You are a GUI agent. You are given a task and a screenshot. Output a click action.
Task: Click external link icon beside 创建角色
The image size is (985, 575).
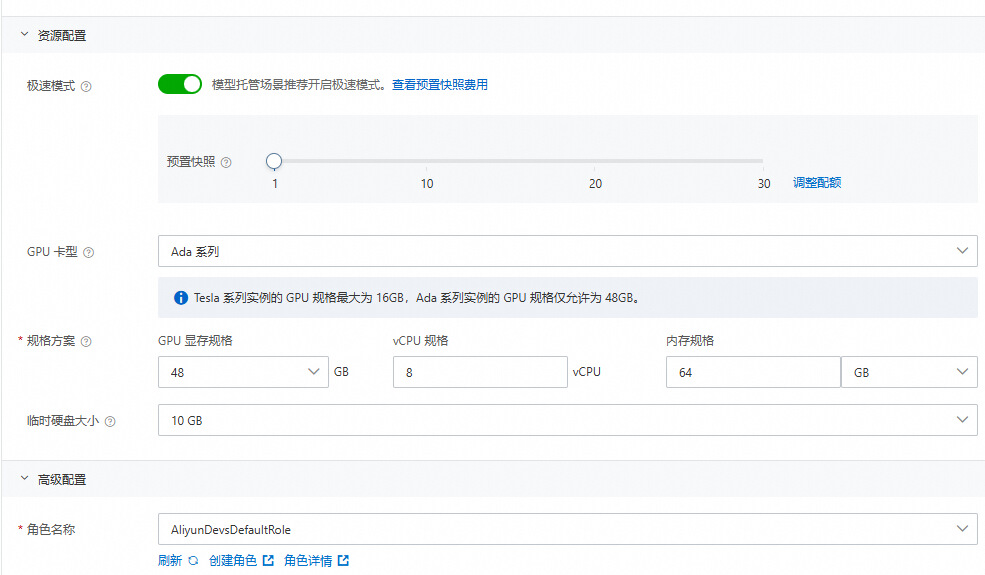point(268,561)
